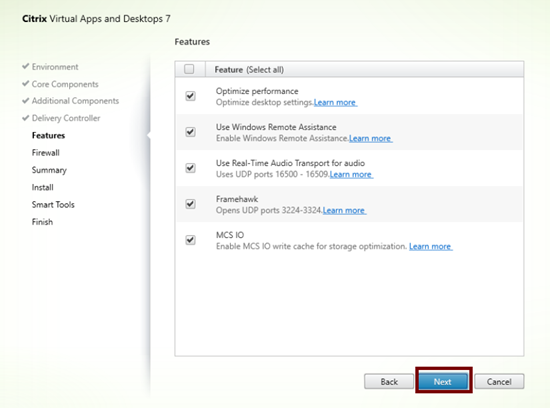
Task: Open Learn more link for Framehawk
Action: [344, 210]
